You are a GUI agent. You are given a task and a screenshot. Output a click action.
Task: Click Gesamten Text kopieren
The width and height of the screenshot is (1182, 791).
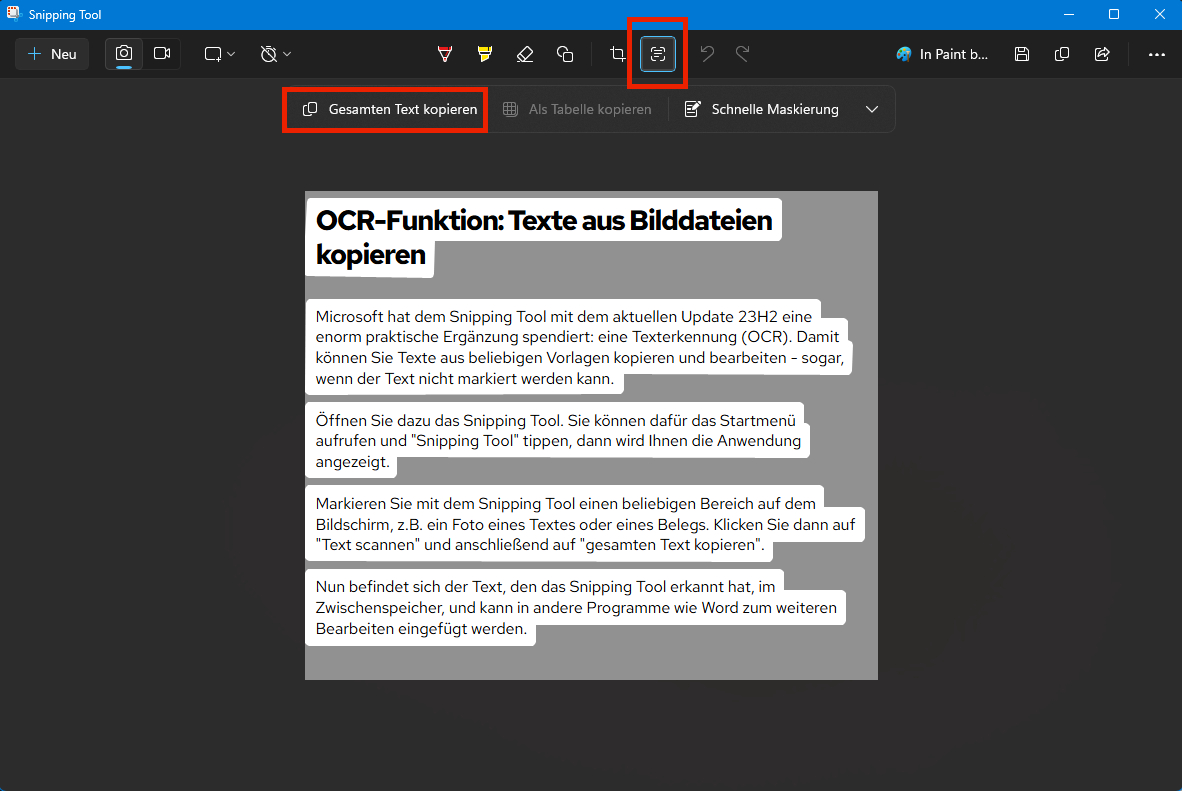click(x=390, y=109)
